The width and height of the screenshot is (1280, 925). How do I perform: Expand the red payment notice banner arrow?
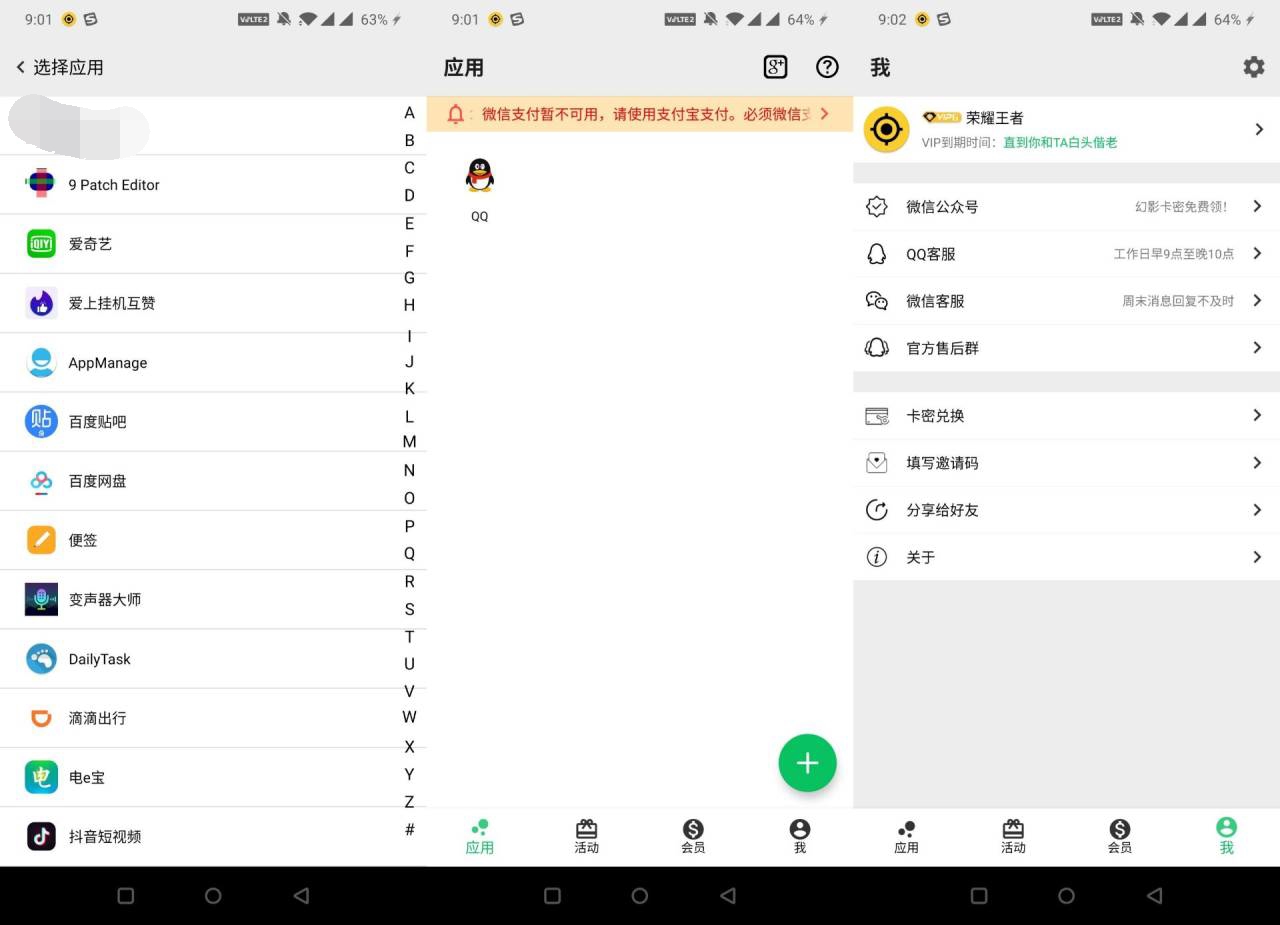[x=824, y=114]
